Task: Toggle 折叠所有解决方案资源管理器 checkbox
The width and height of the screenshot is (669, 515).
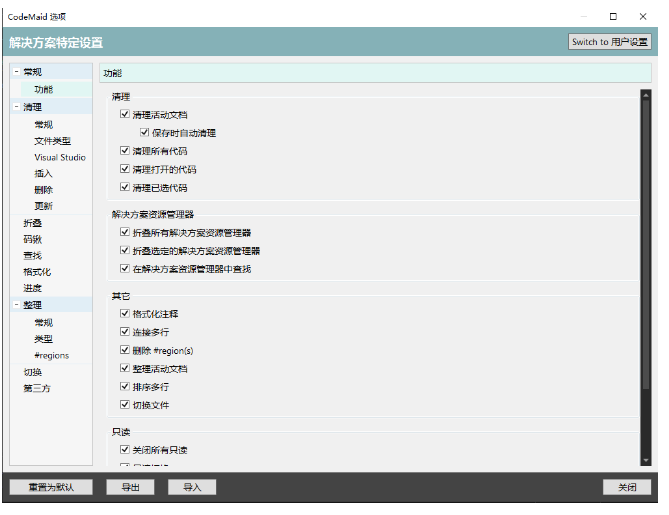Action: (x=125, y=232)
